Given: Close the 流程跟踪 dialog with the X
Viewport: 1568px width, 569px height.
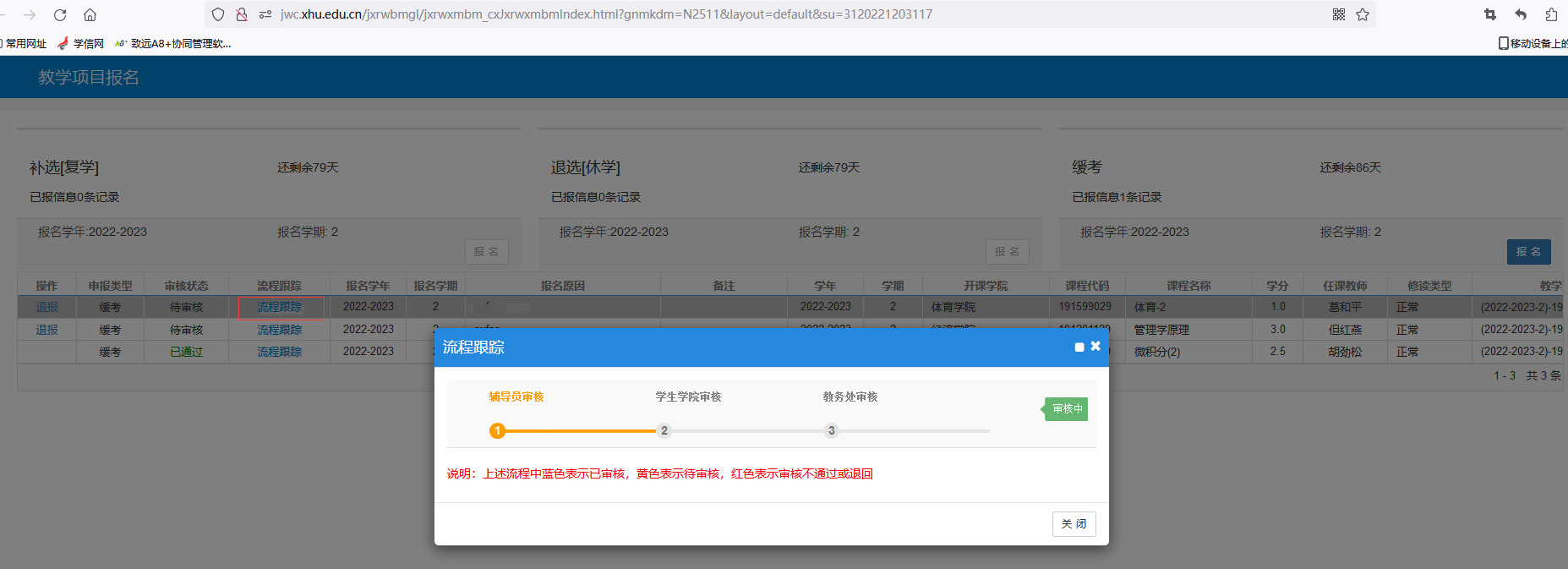Looking at the screenshot, I should (x=1095, y=346).
